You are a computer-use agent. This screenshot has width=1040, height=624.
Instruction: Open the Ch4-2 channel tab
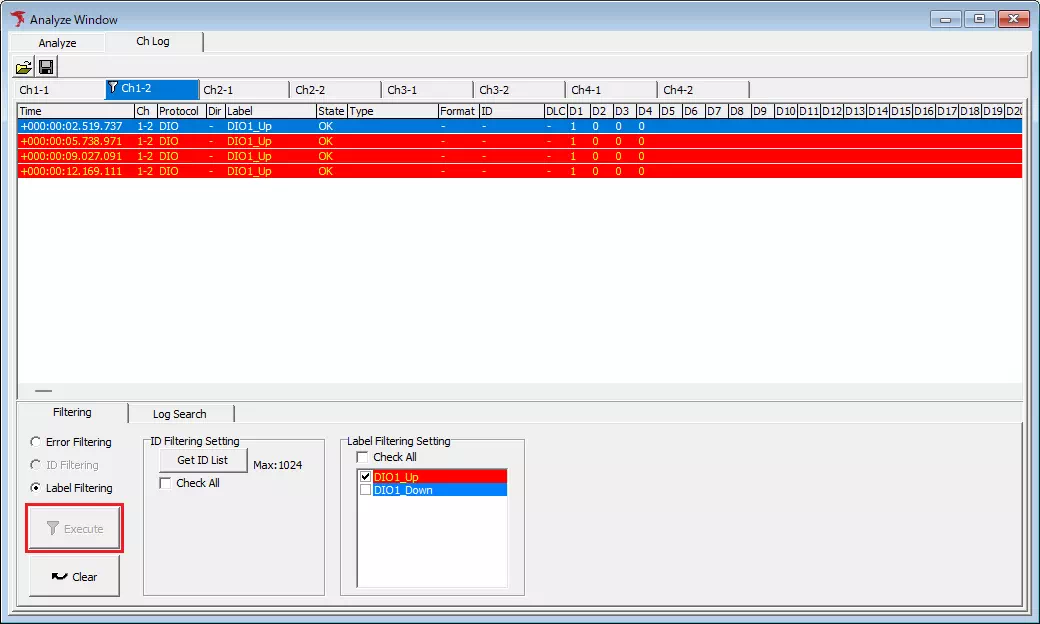[700, 89]
